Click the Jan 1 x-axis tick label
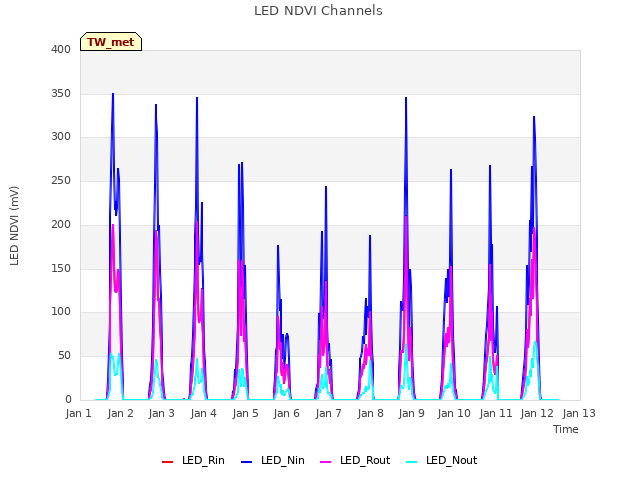This screenshot has height=480, width=640. click(x=78, y=413)
